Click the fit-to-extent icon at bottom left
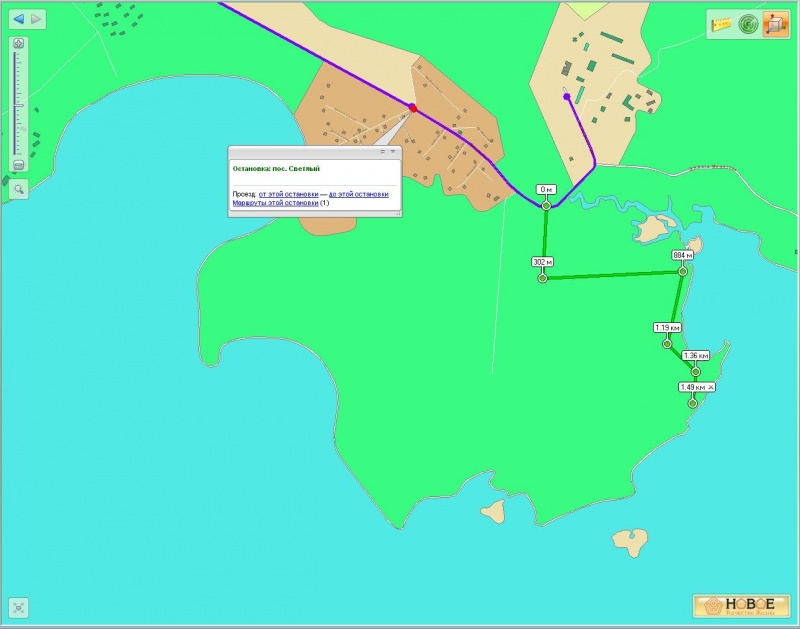Screen dimensions: 800x629 coord(19,608)
